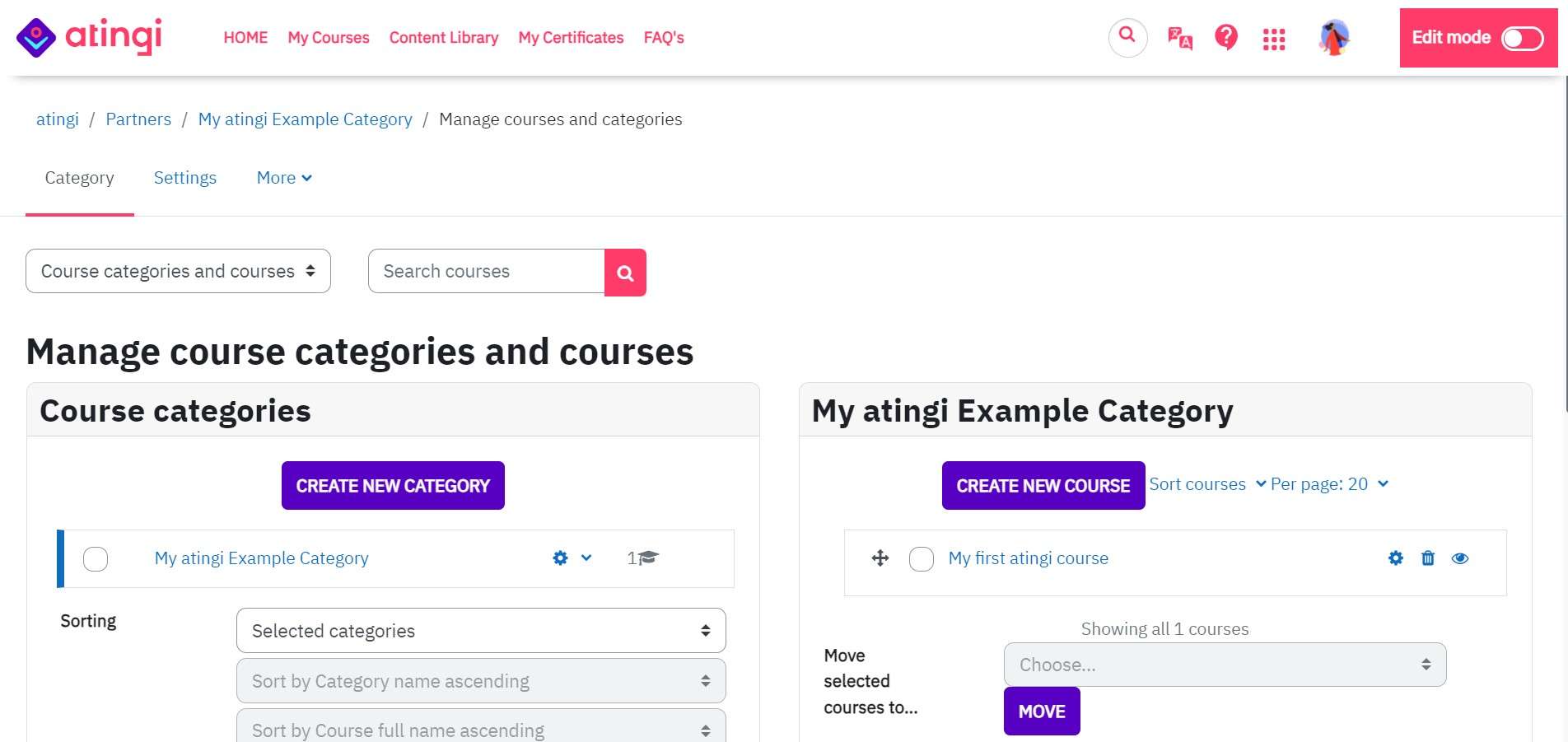The height and width of the screenshot is (742, 1568).
Task: Expand category actions chevron next to gear
Action: (x=586, y=558)
